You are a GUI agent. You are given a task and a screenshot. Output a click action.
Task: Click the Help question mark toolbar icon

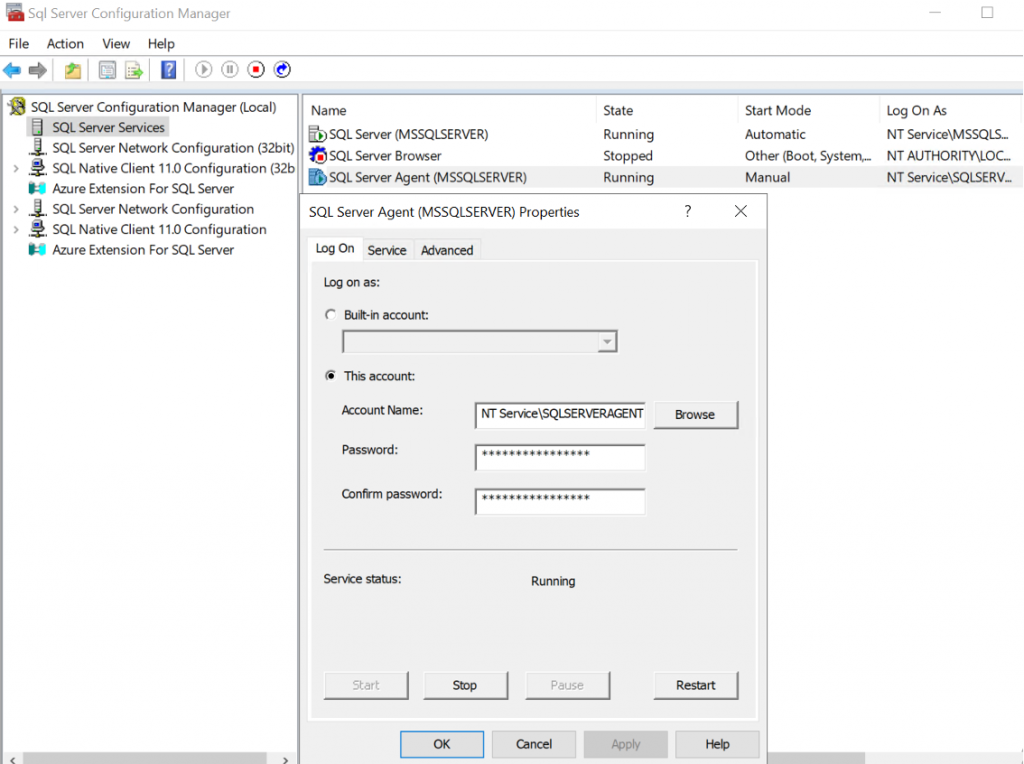(170, 69)
